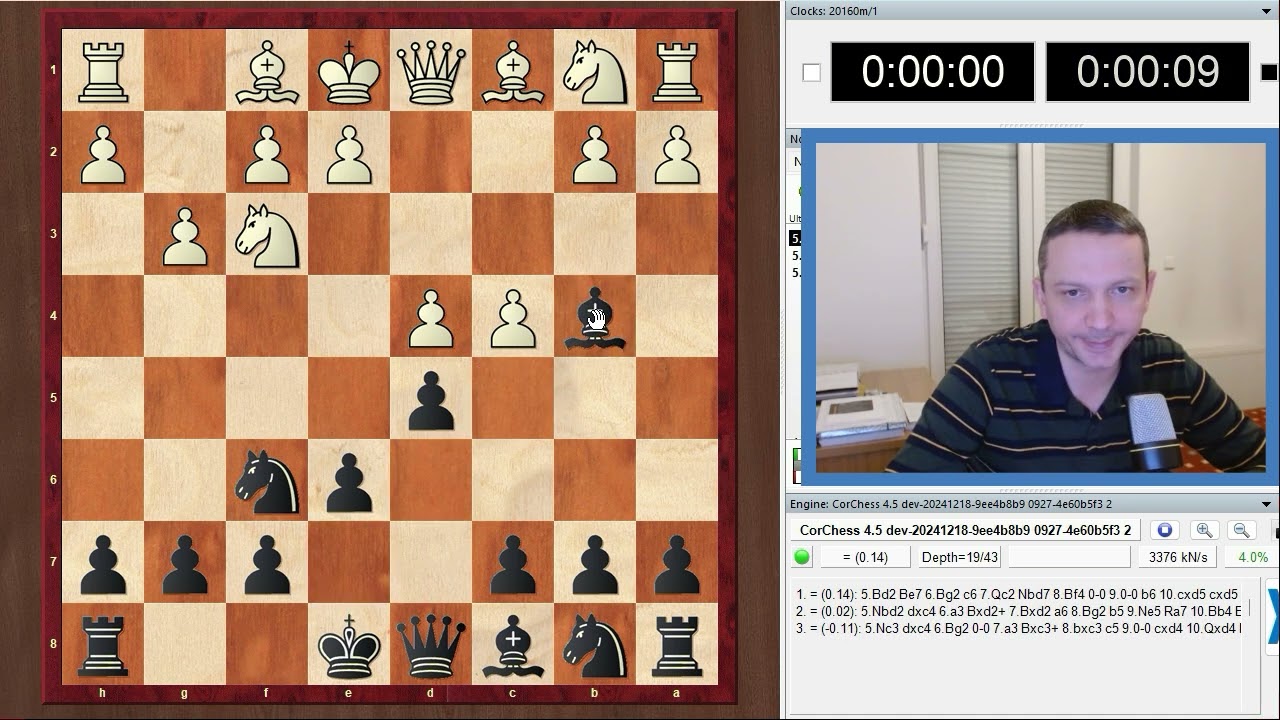Select the black pawn on d5
The image size is (1280, 720).
431,399
